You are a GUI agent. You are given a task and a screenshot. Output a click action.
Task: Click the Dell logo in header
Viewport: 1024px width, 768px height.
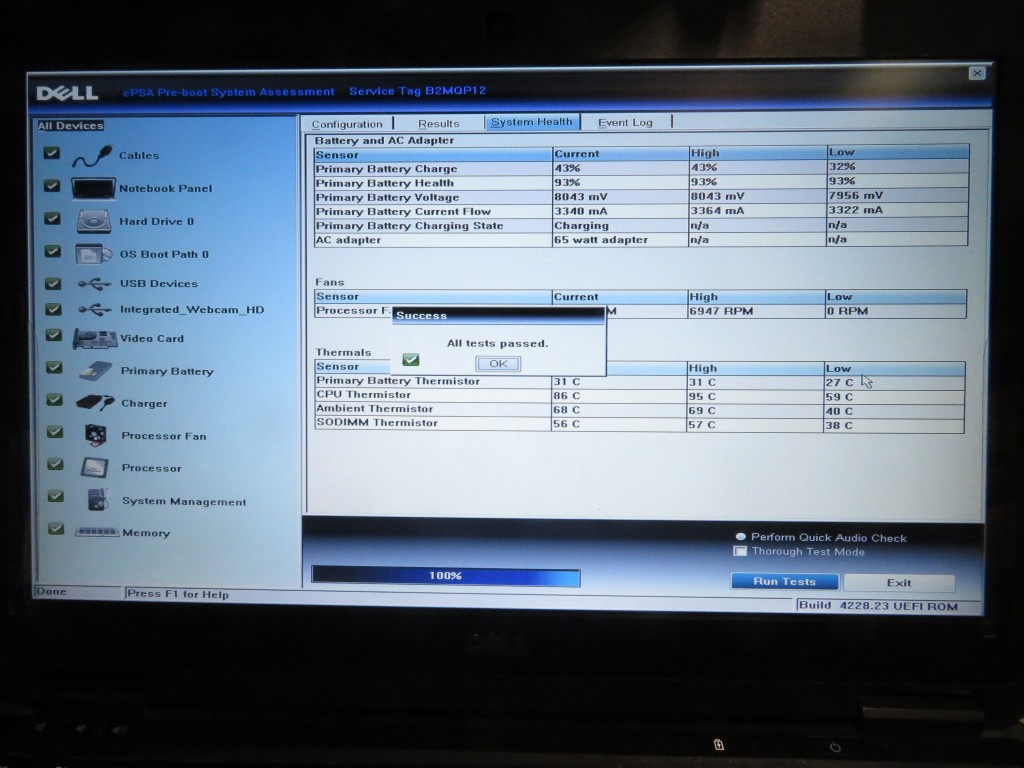point(67,93)
